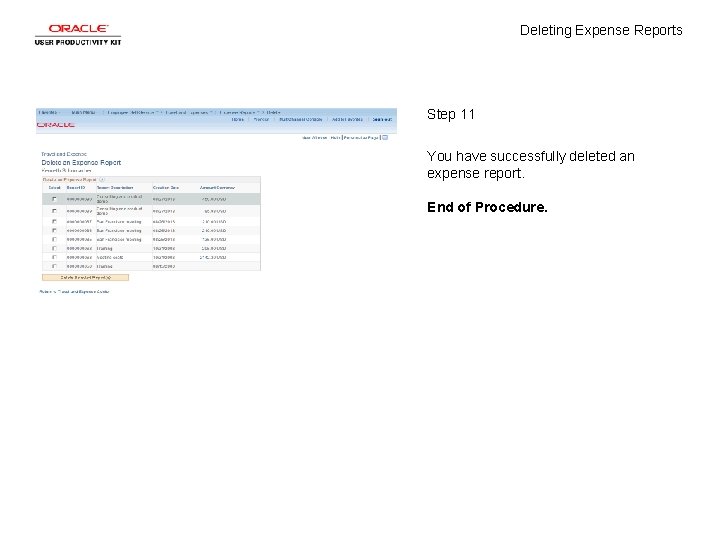Click the Sign out link
This screenshot has height=540, width=720.
click(382, 119)
